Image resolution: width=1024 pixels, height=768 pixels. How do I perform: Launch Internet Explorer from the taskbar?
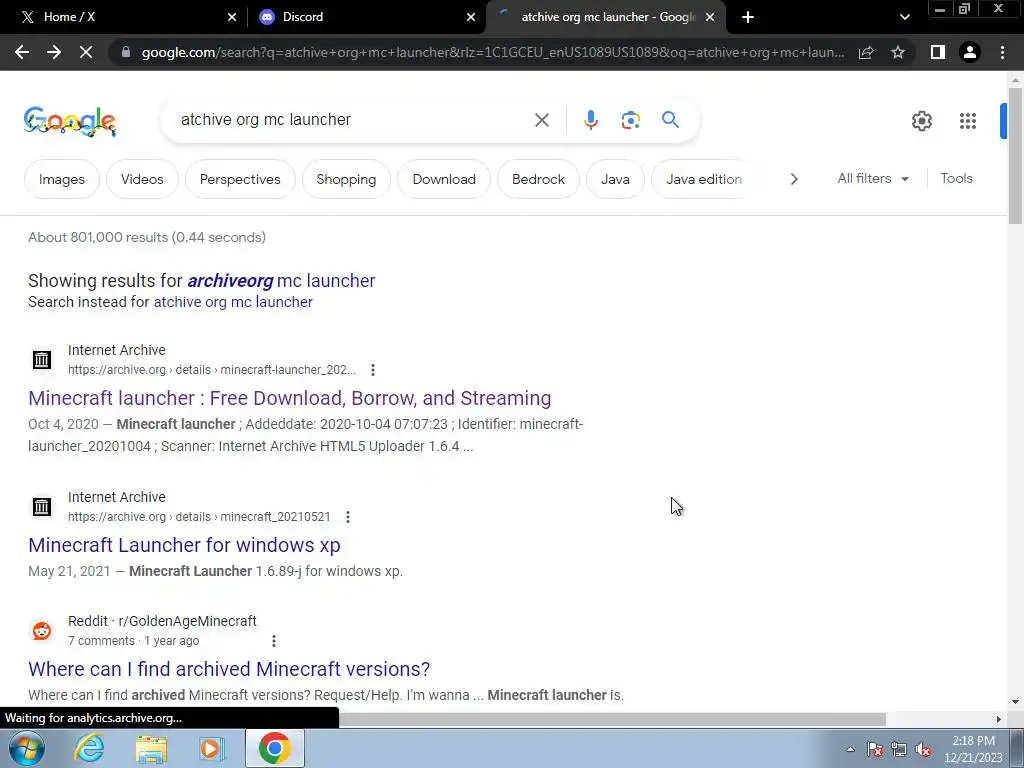pyautogui.click(x=89, y=748)
